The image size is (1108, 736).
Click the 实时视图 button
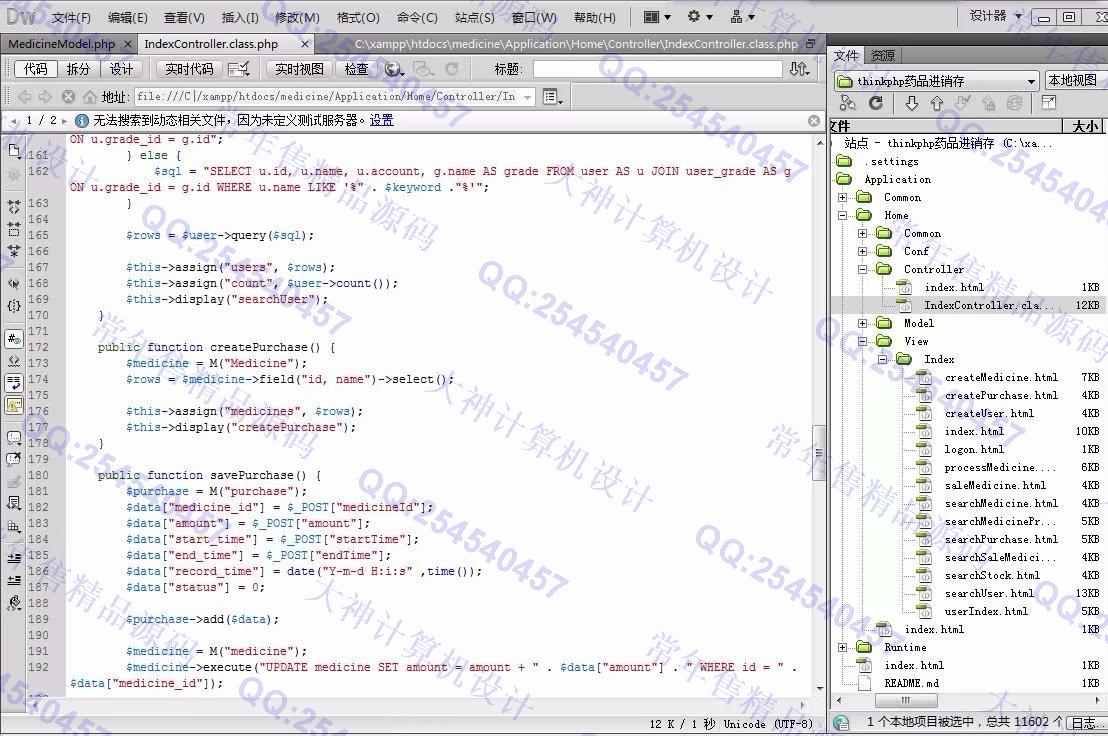click(299, 69)
